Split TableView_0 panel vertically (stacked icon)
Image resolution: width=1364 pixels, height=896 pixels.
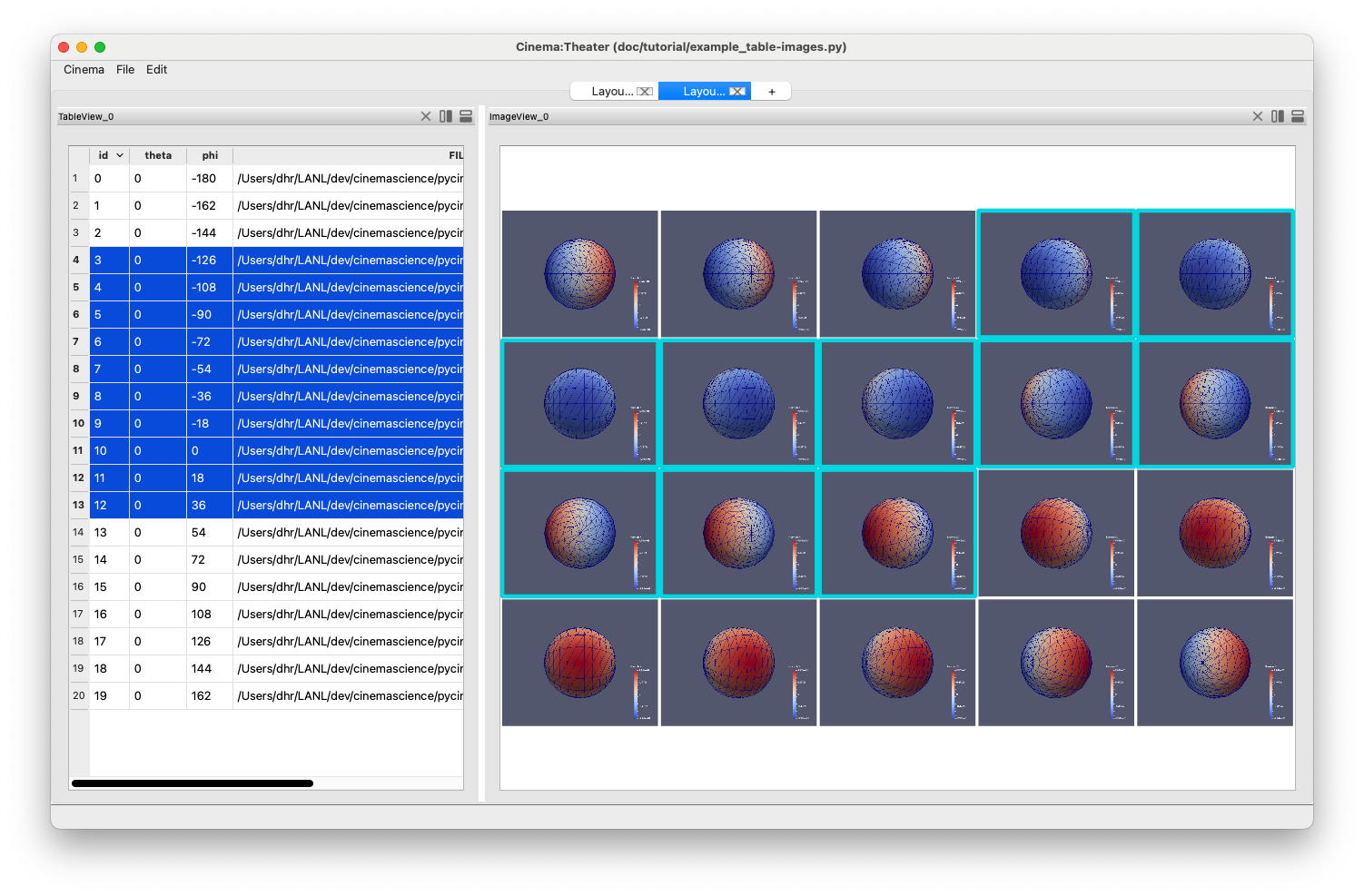pyautogui.click(x=466, y=116)
